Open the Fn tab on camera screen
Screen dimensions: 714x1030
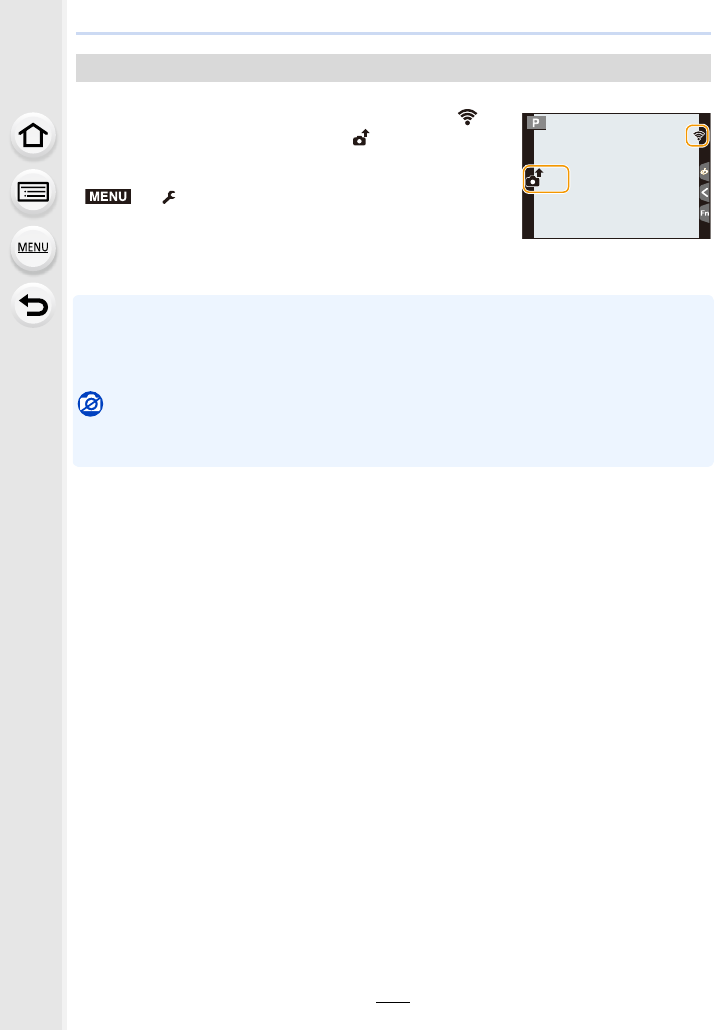[x=704, y=213]
